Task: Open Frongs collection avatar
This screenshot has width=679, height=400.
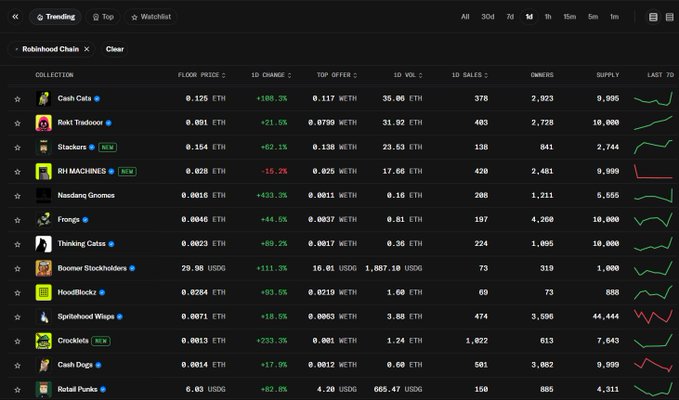Action: point(43,220)
